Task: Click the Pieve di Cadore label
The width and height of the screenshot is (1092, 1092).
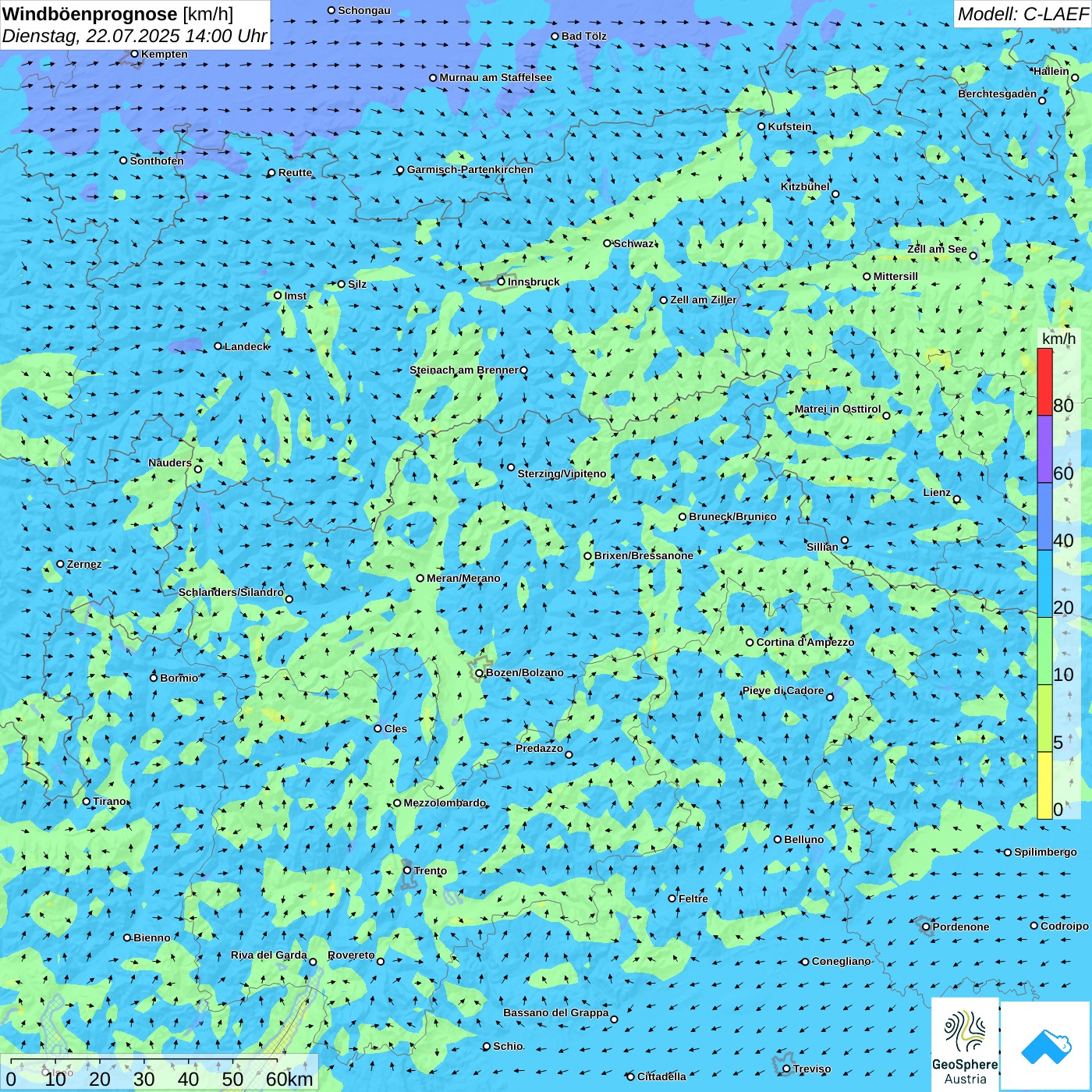Action: (x=782, y=690)
